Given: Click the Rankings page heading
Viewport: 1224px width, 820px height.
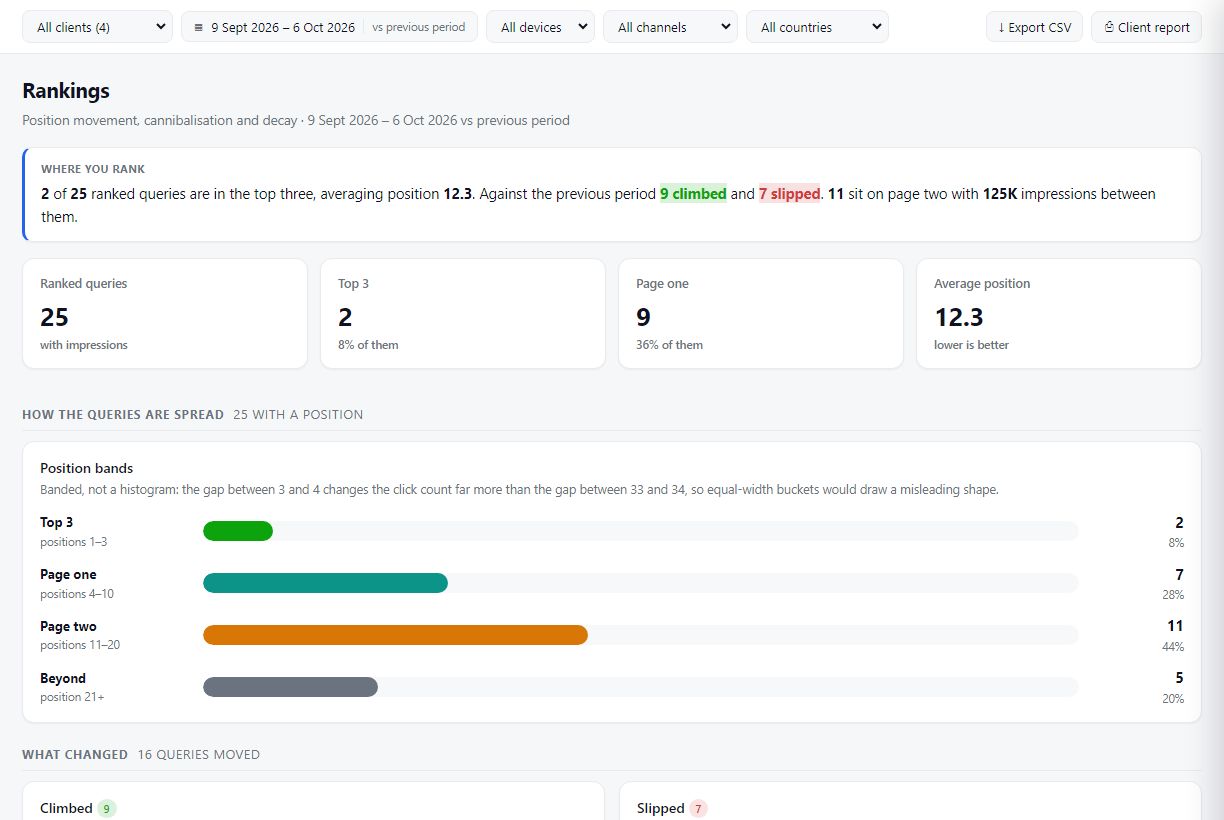Looking at the screenshot, I should point(66,91).
